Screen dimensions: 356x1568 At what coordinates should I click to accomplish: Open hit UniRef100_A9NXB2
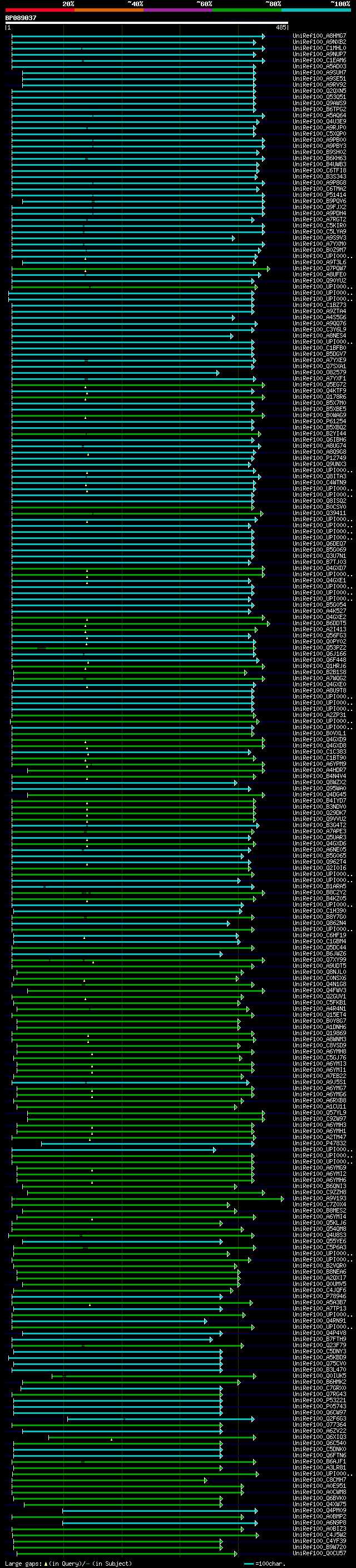[x=319, y=42]
